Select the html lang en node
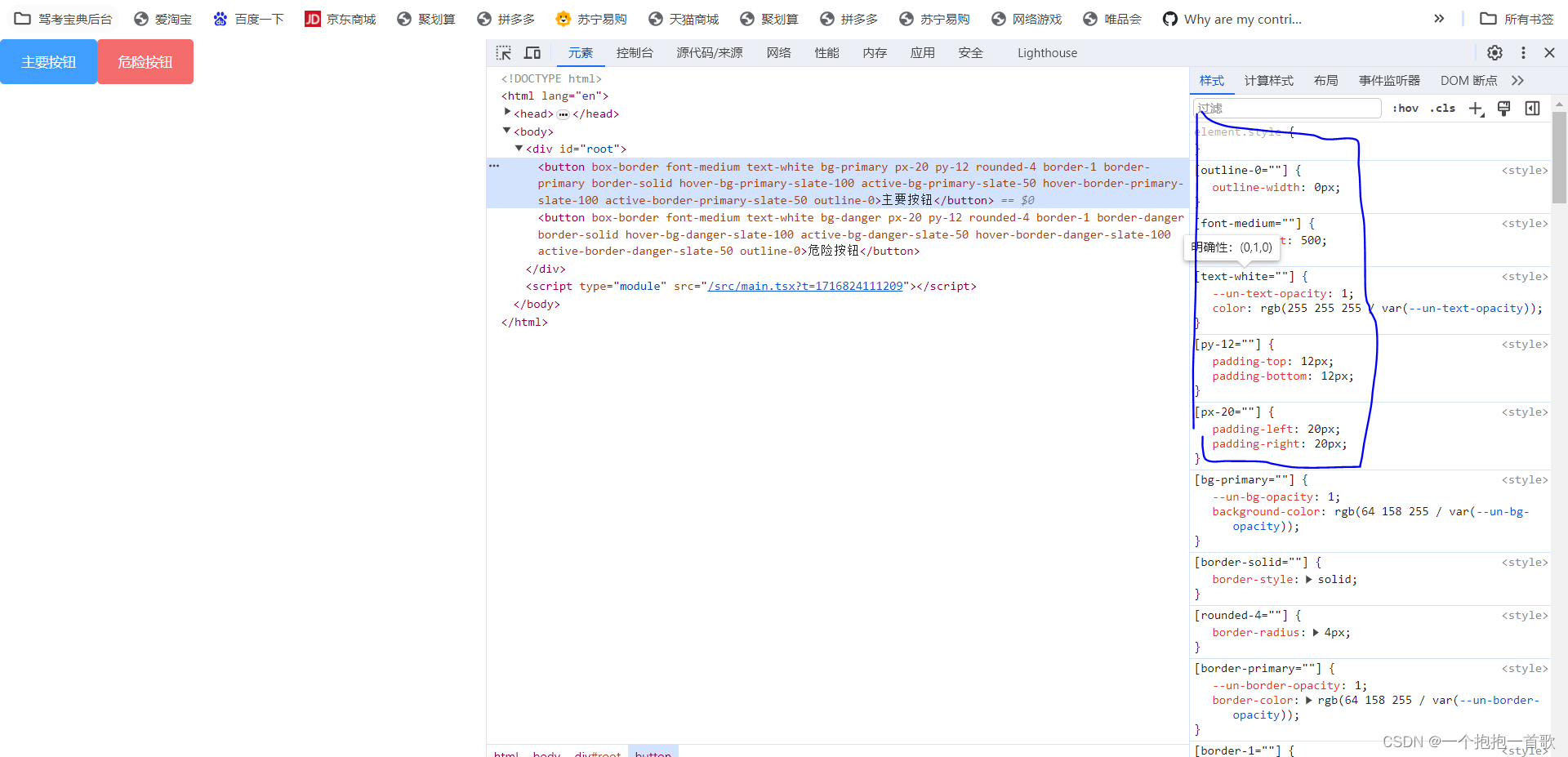Image resolution: width=1568 pixels, height=757 pixels. [x=555, y=96]
